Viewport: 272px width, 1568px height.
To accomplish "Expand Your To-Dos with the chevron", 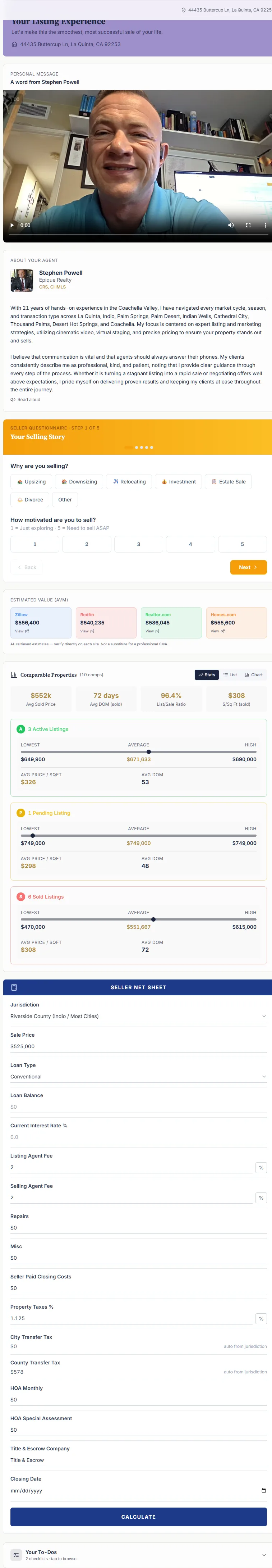I will click(263, 1555).
